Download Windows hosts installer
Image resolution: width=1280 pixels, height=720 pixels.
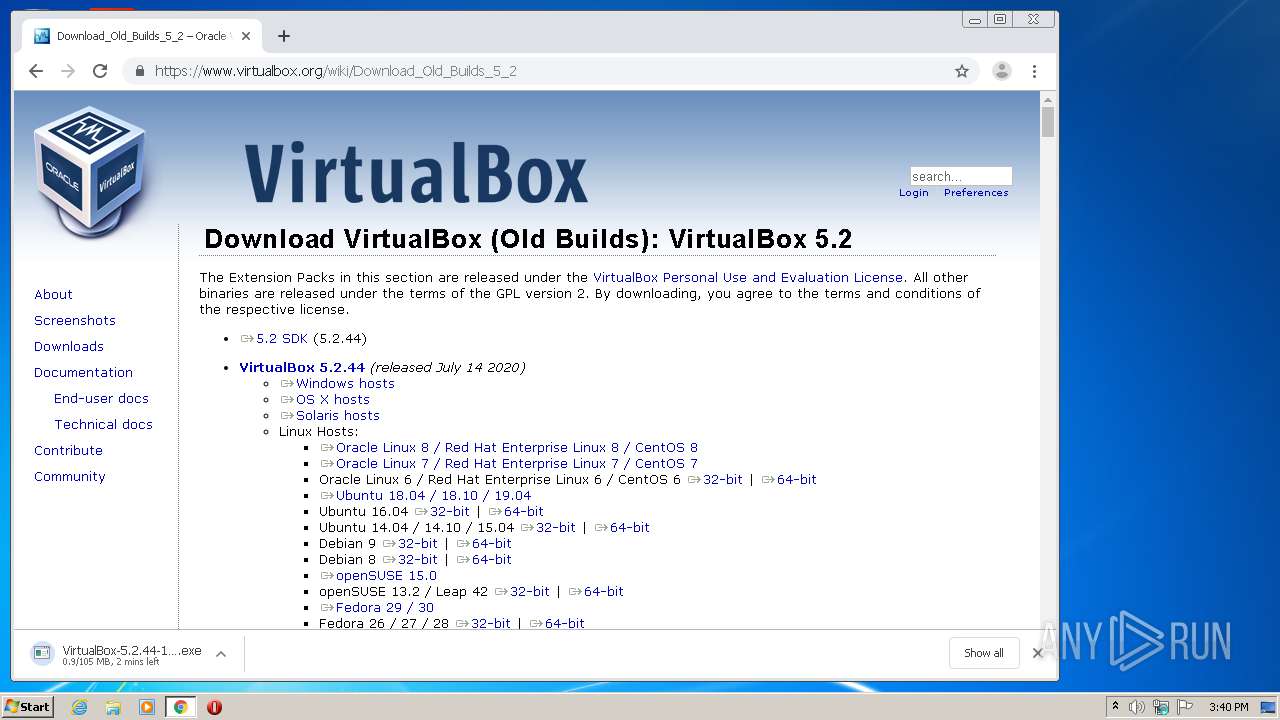[338, 383]
